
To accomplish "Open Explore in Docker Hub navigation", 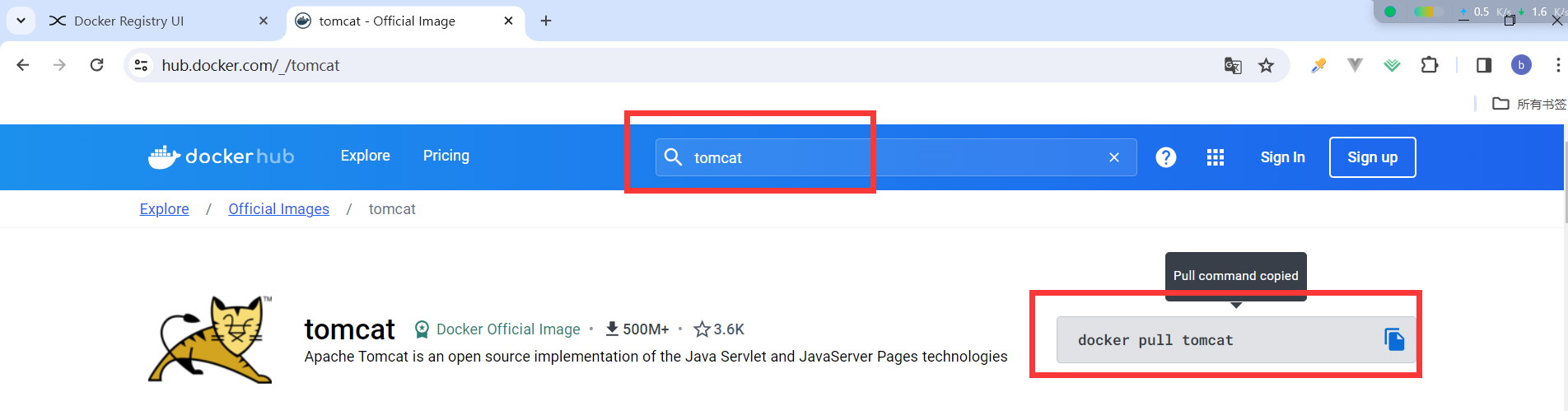I will [x=366, y=156].
